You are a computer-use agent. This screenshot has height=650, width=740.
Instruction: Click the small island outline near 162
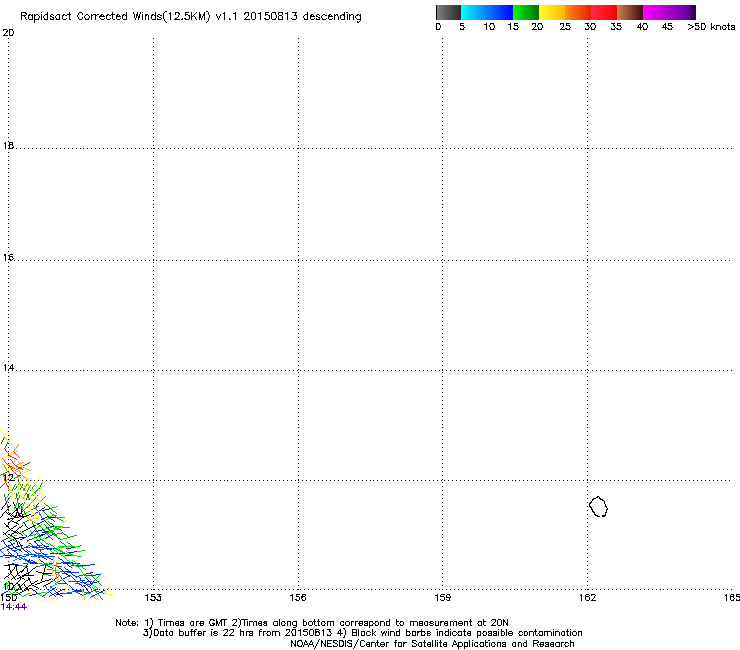tap(598, 506)
